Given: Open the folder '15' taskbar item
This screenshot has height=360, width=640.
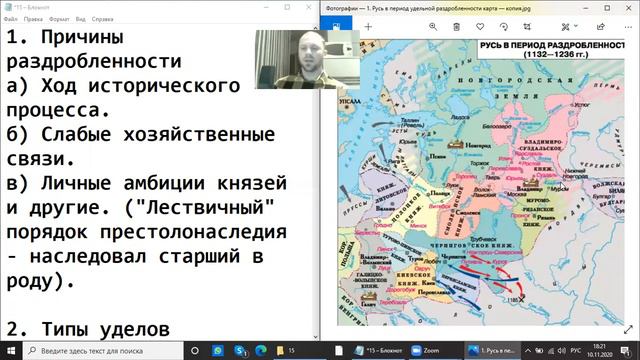Looking at the screenshot, I should point(300,351).
